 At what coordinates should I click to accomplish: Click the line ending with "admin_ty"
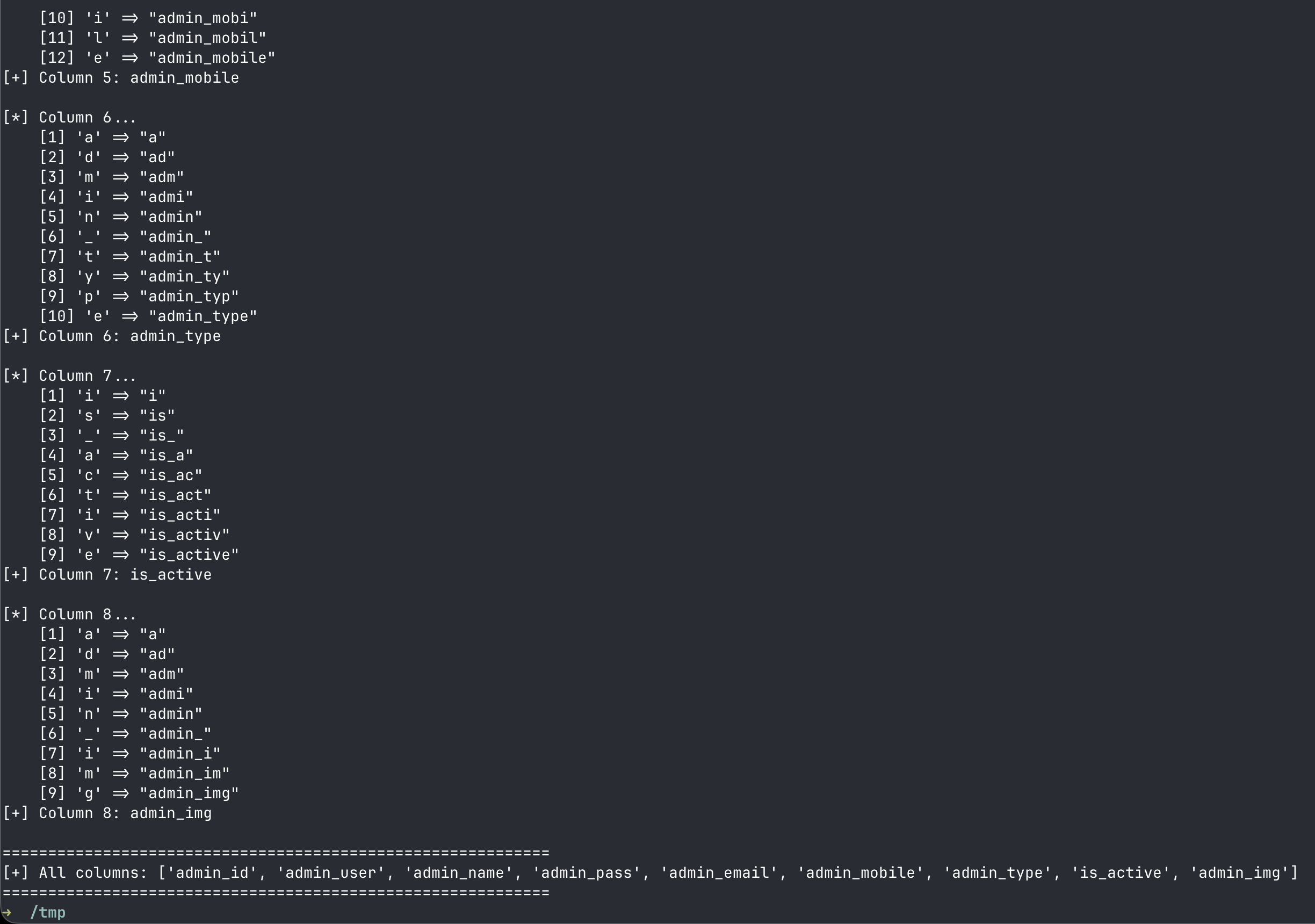(x=134, y=277)
